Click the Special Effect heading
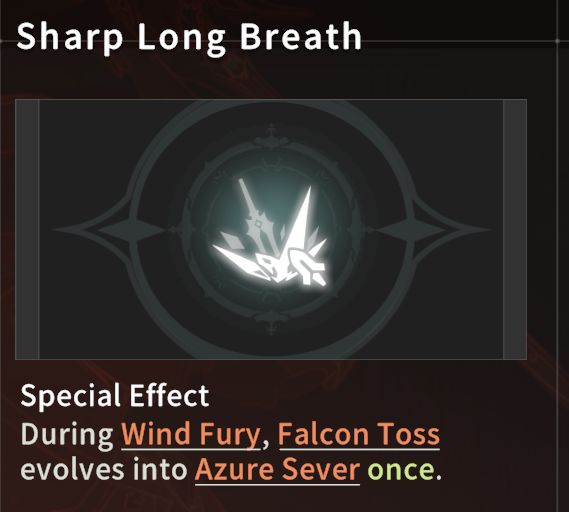569x512 pixels. (x=115, y=396)
